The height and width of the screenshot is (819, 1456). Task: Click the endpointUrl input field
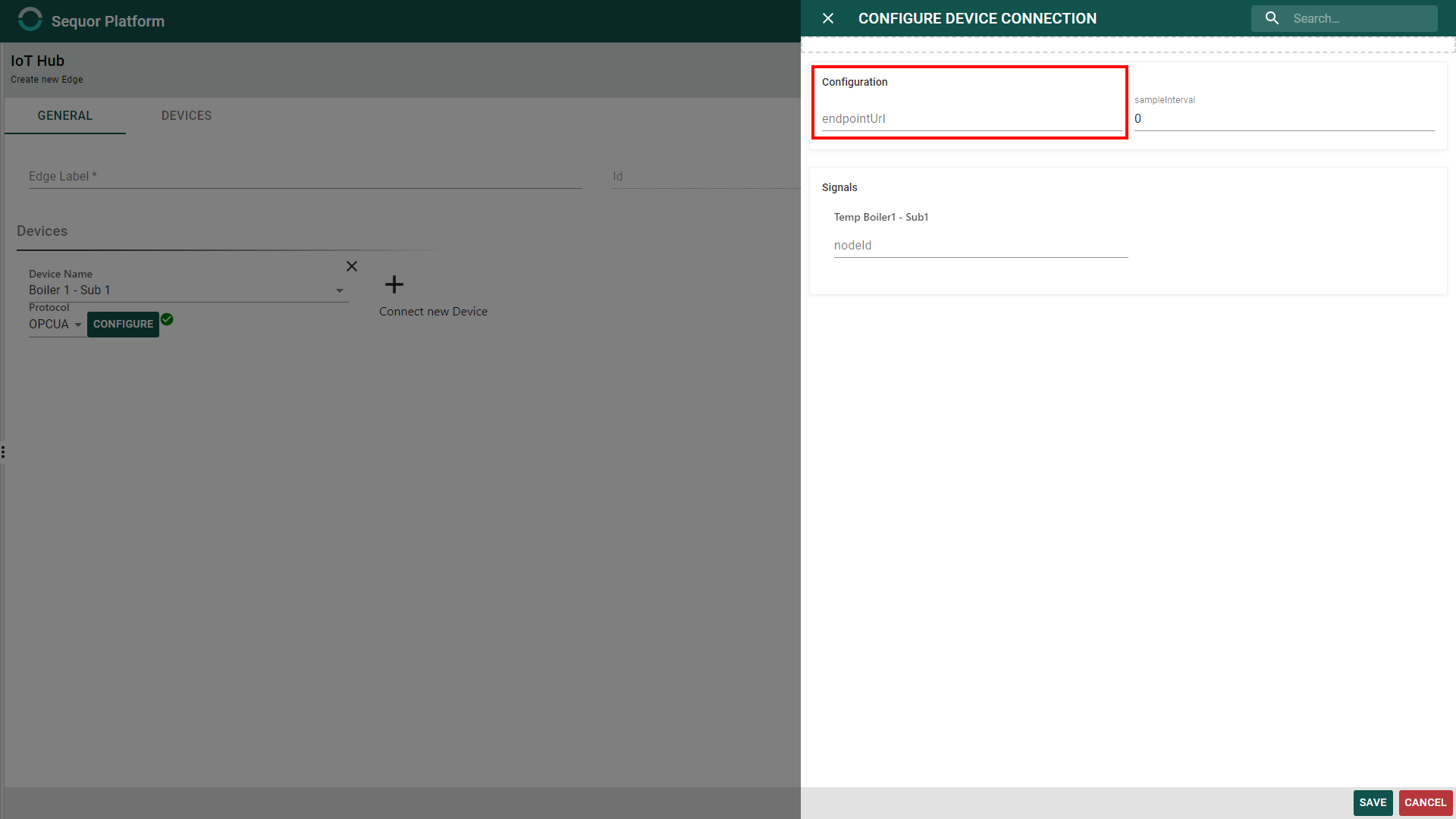(x=971, y=119)
